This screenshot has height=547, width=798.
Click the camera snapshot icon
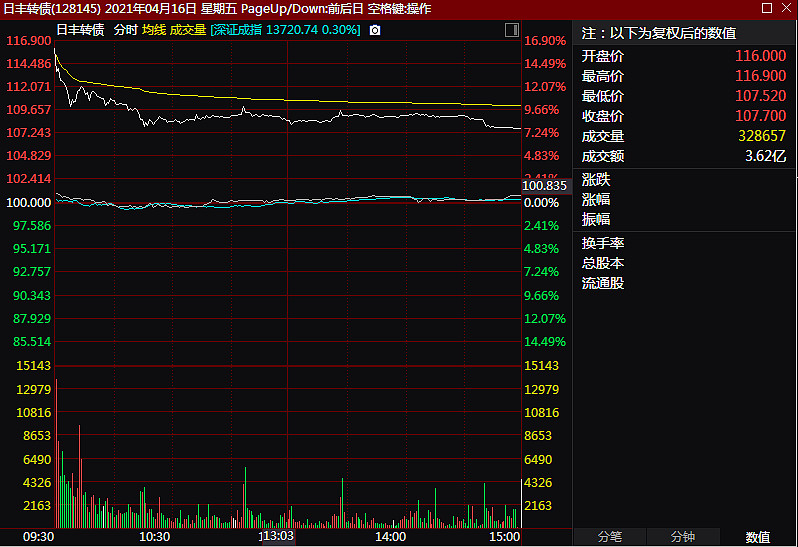[x=375, y=31]
